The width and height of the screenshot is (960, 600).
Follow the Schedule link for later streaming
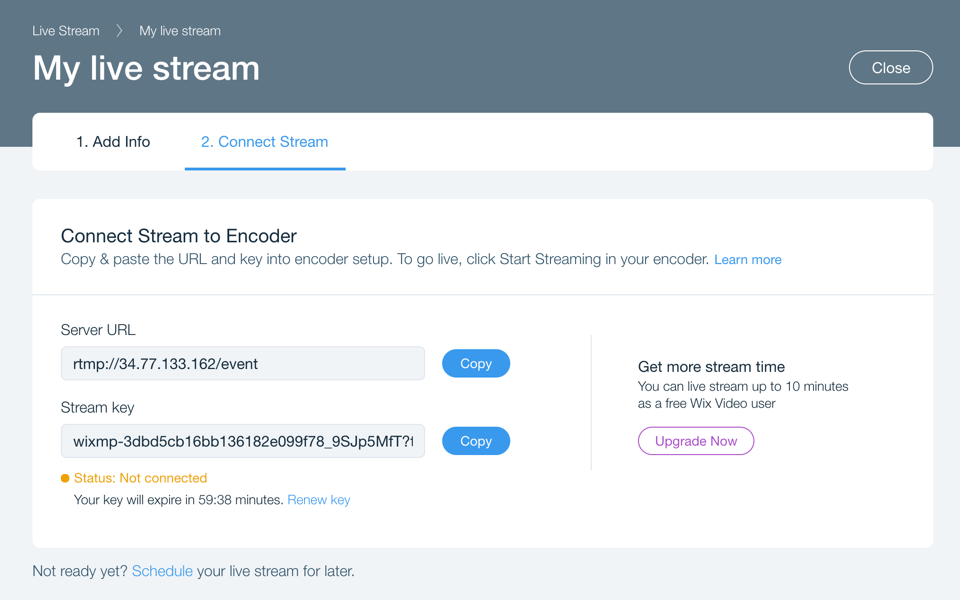pos(162,571)
